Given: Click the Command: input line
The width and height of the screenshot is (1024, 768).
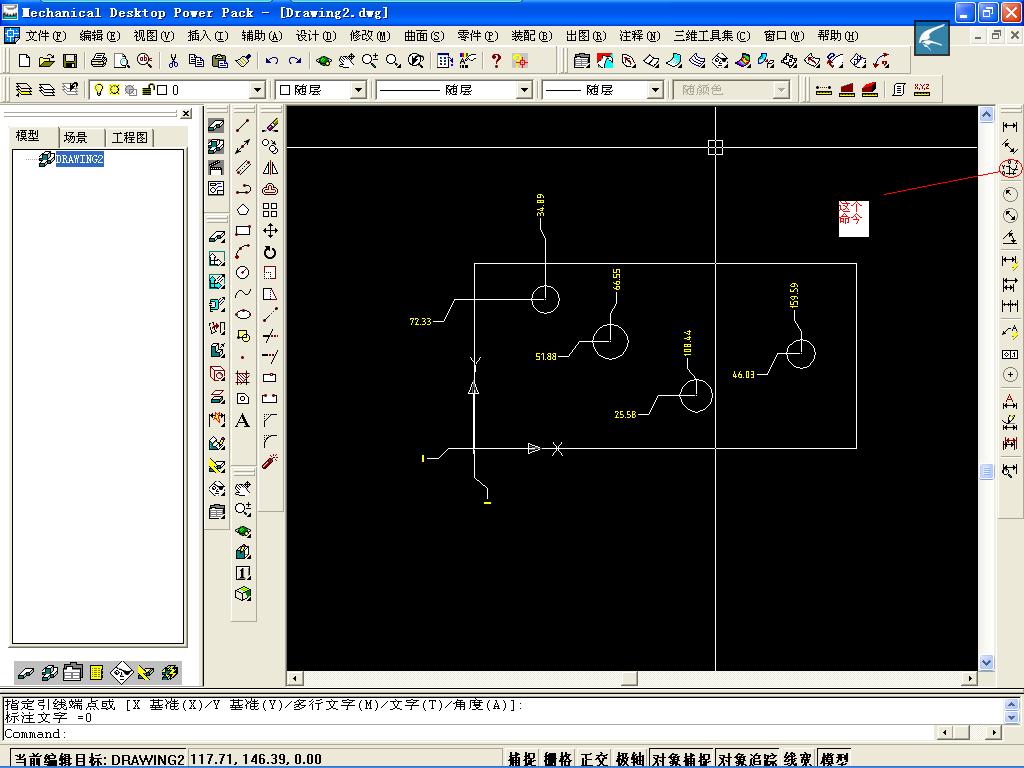Looking at the screenshot, I should click(470, 734).
